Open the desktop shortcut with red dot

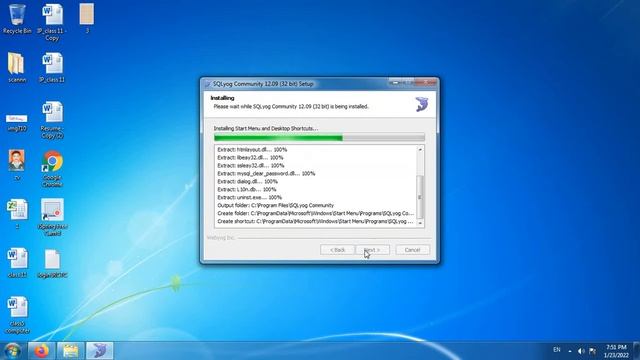tap(52, 217)
